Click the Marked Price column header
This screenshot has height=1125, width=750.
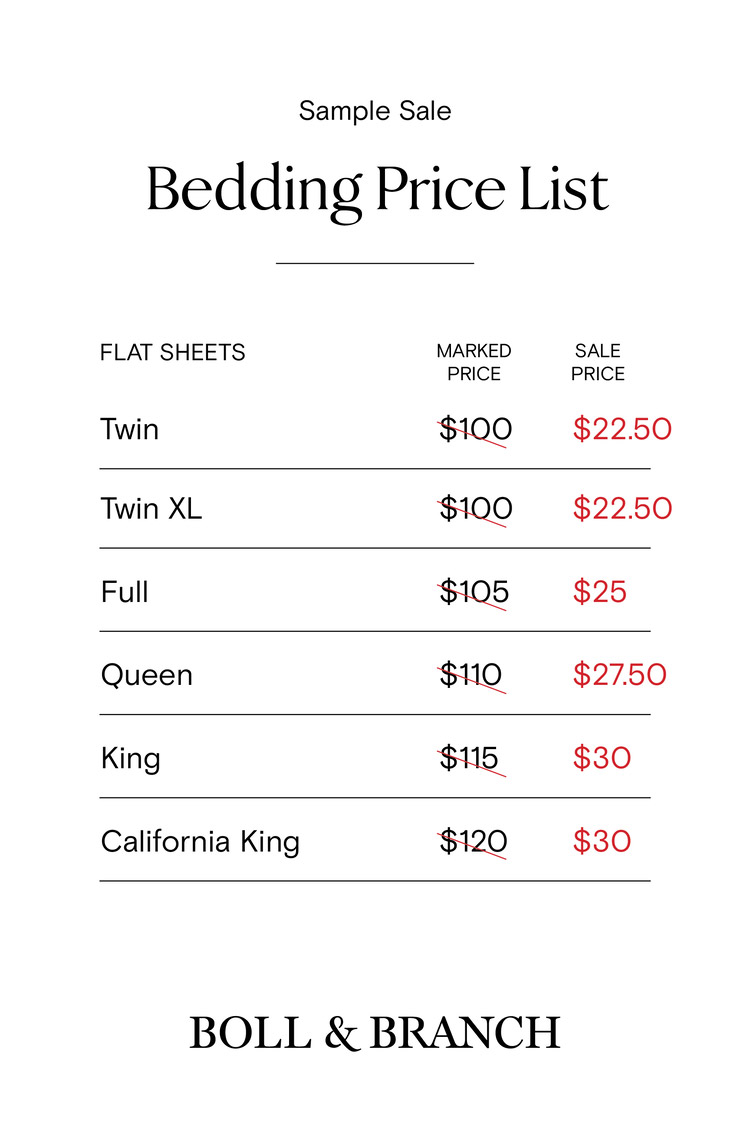click(x=474, y=362)
